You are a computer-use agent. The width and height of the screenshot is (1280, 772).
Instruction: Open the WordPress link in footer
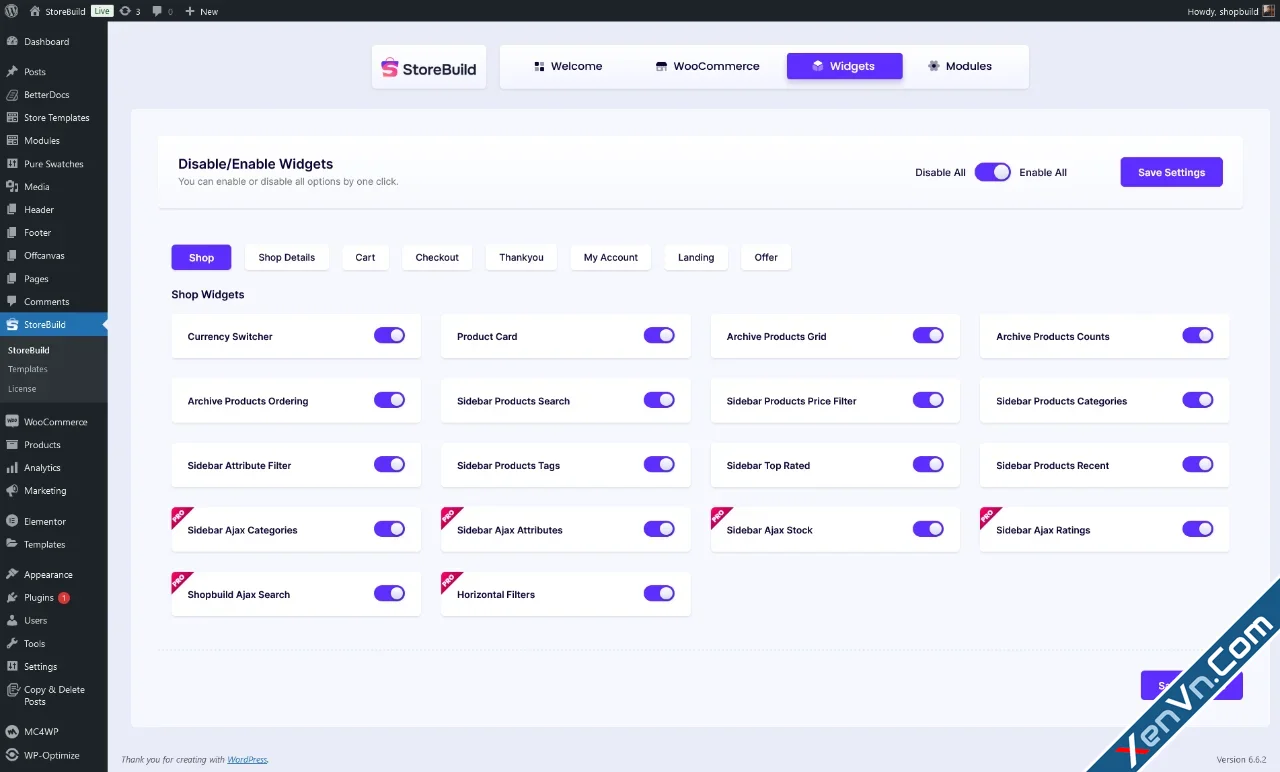(x=247, y=760)
